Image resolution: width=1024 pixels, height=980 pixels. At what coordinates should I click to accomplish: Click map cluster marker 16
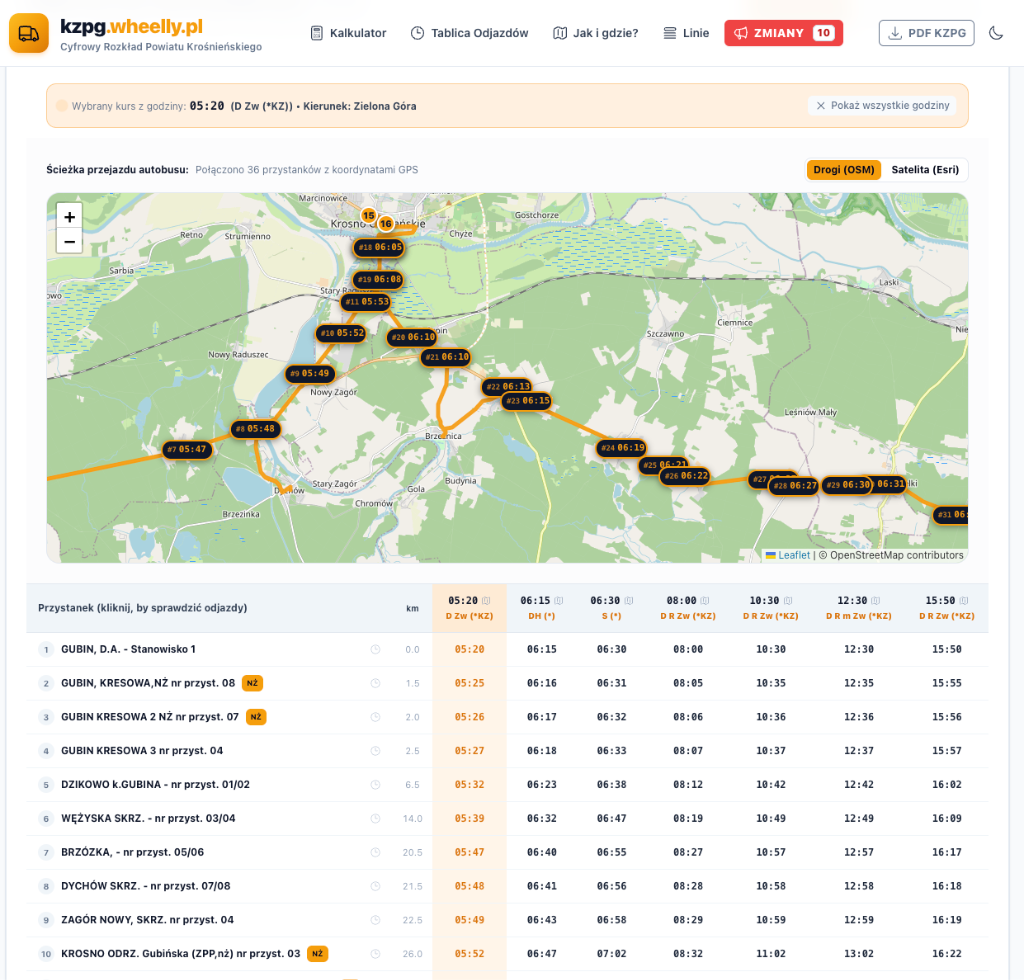coord(386,224)
